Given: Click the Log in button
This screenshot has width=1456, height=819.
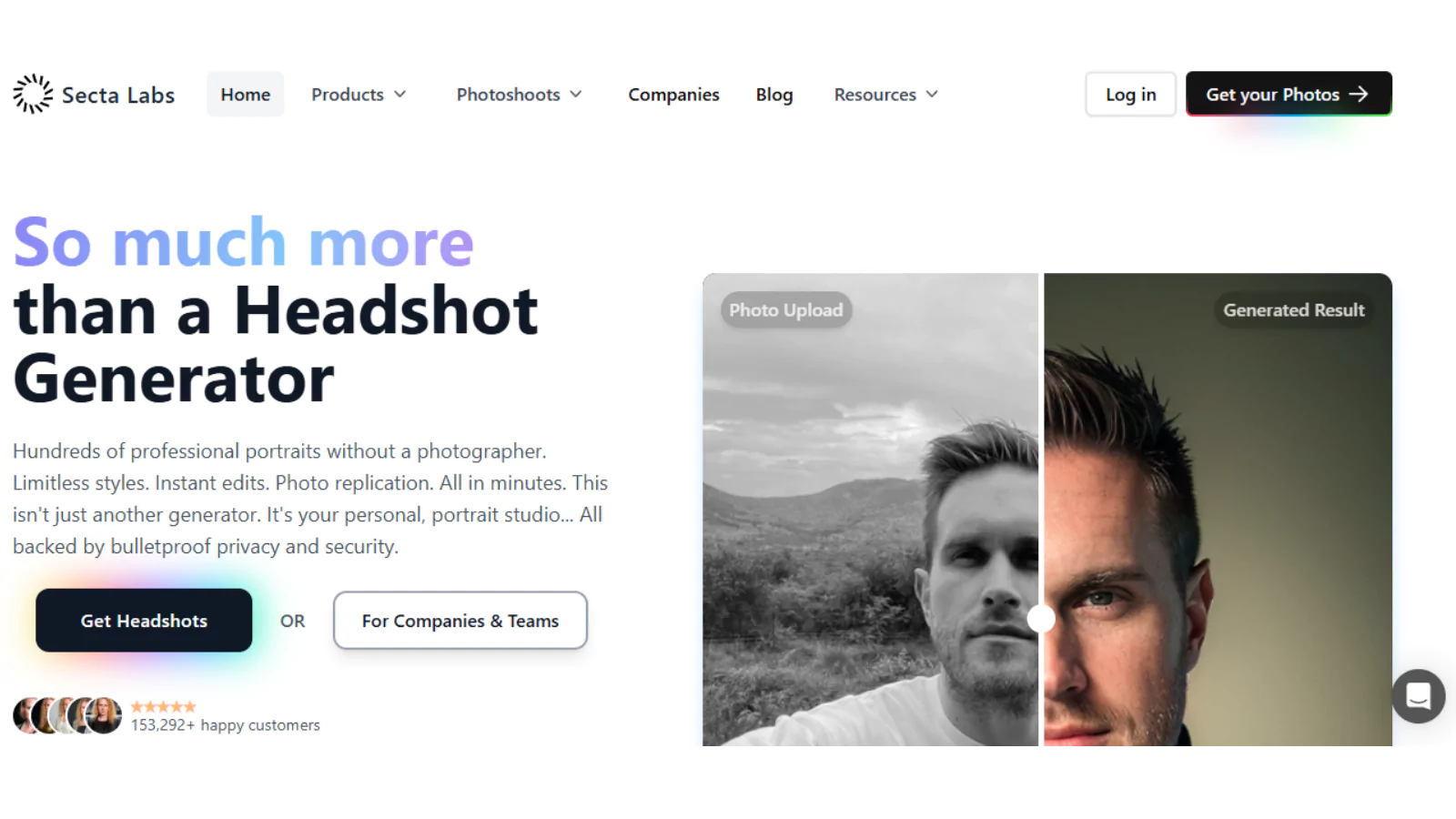Looking at the screenshot, I should [1130, 94].
